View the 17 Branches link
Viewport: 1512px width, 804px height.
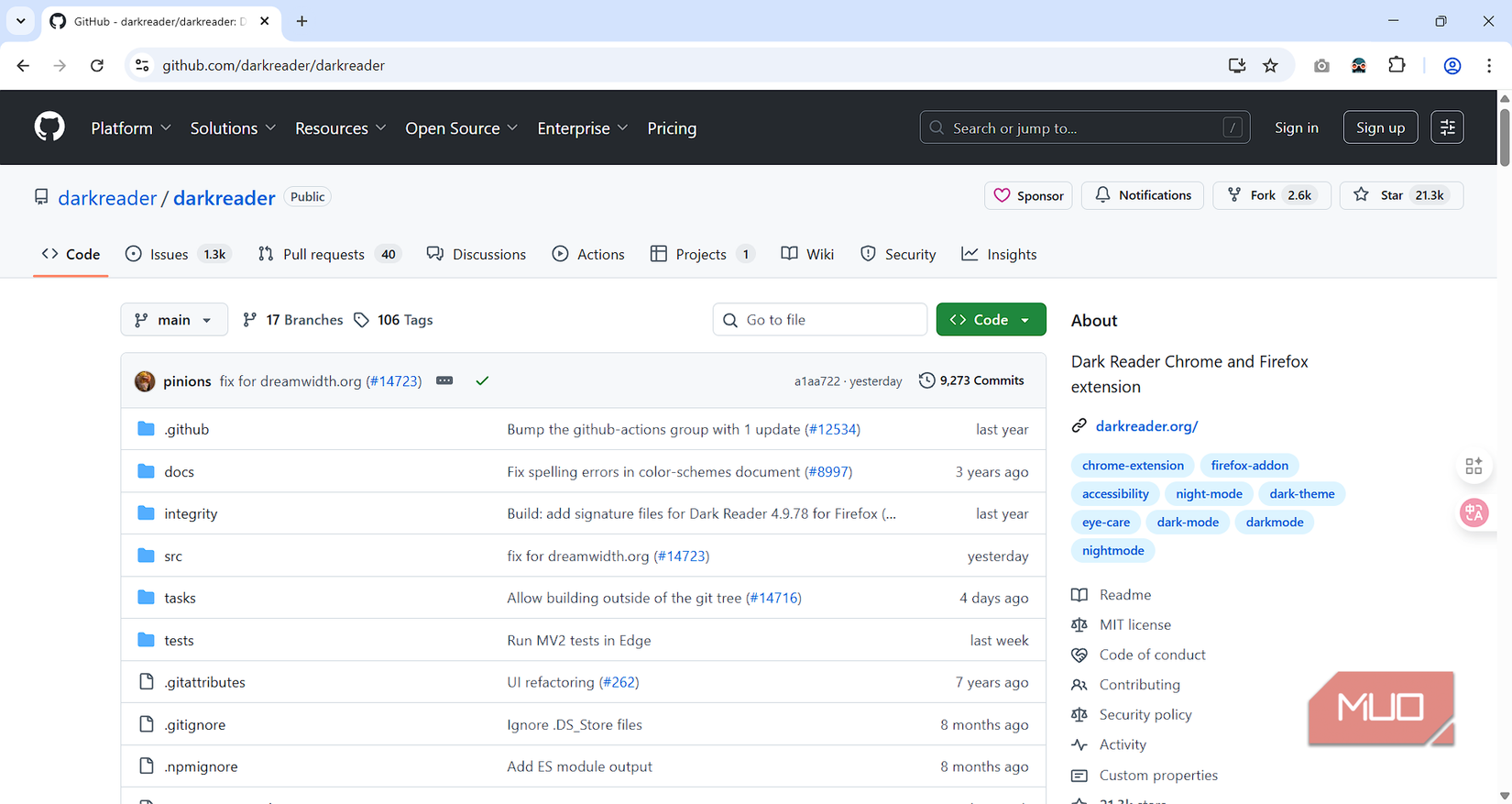point(292,320)
